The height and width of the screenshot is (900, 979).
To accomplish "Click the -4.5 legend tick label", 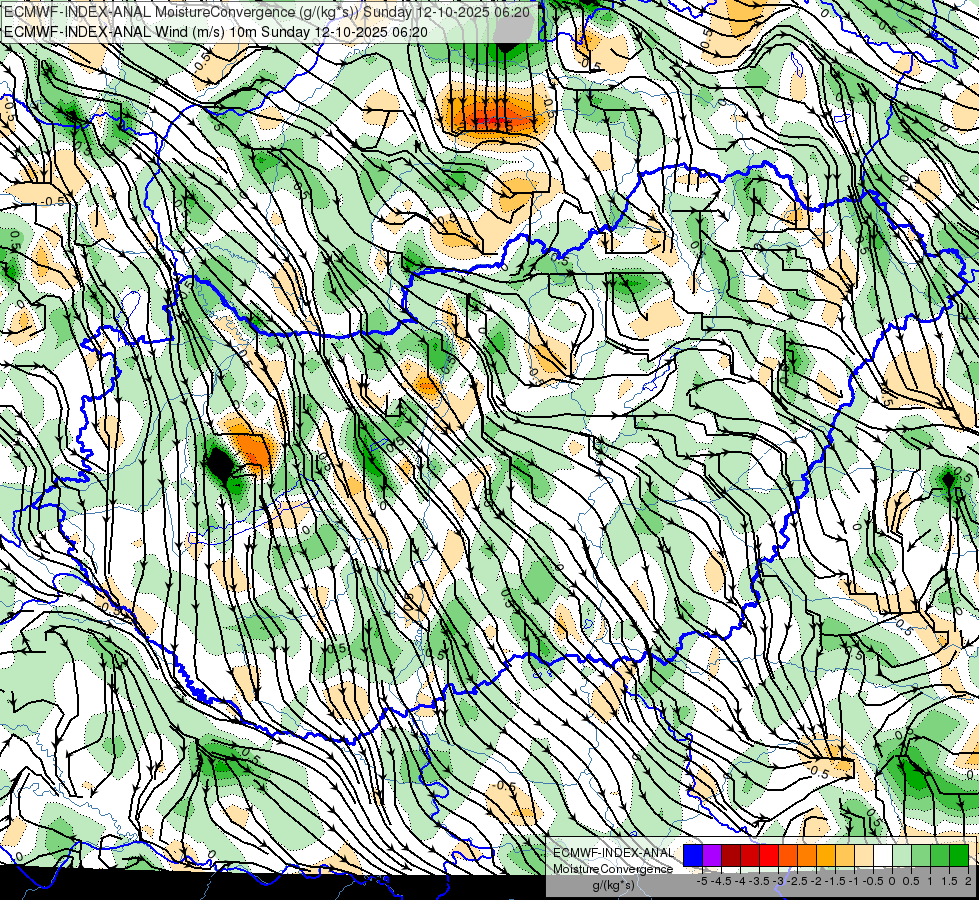I will point(721,881).
